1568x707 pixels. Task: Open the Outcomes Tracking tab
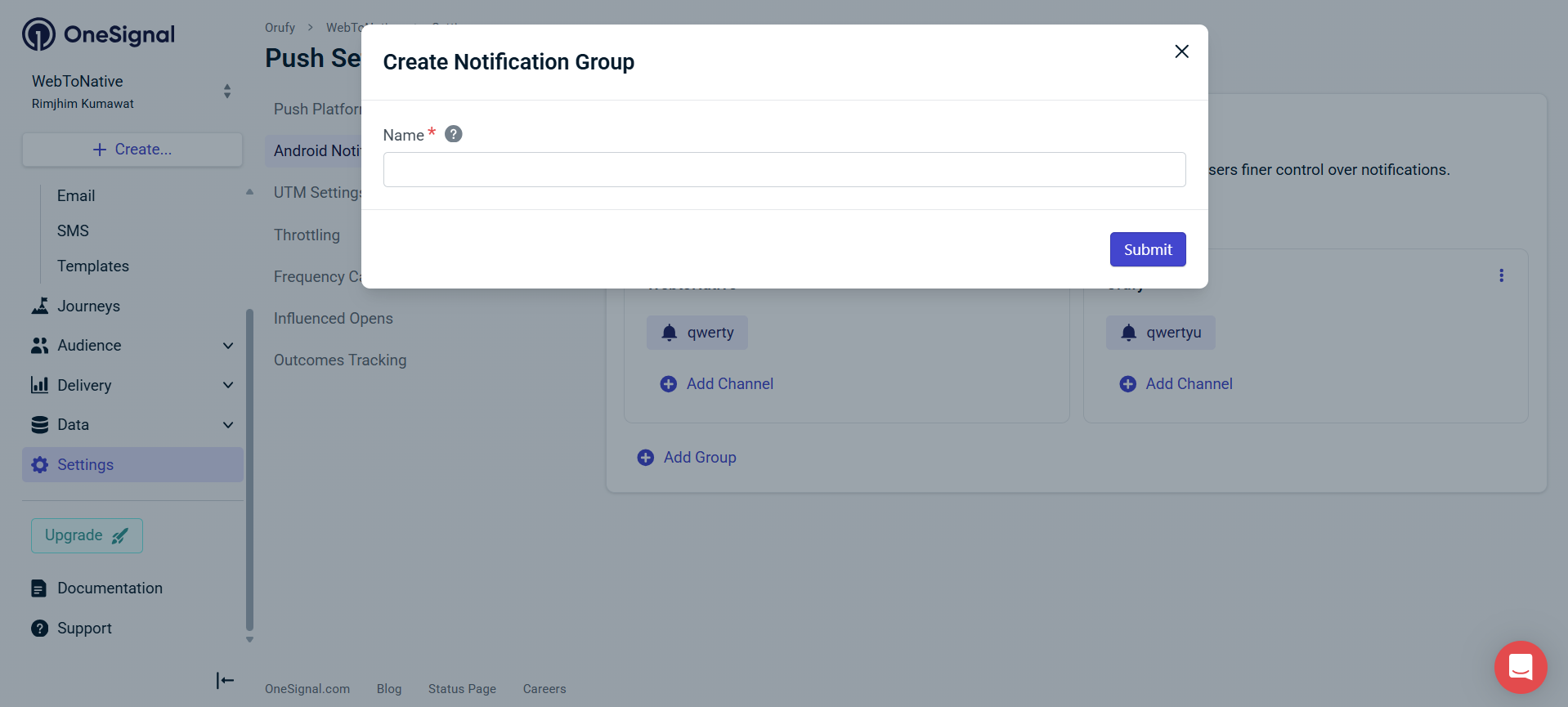pyautogui.click(x=339, y=360)
